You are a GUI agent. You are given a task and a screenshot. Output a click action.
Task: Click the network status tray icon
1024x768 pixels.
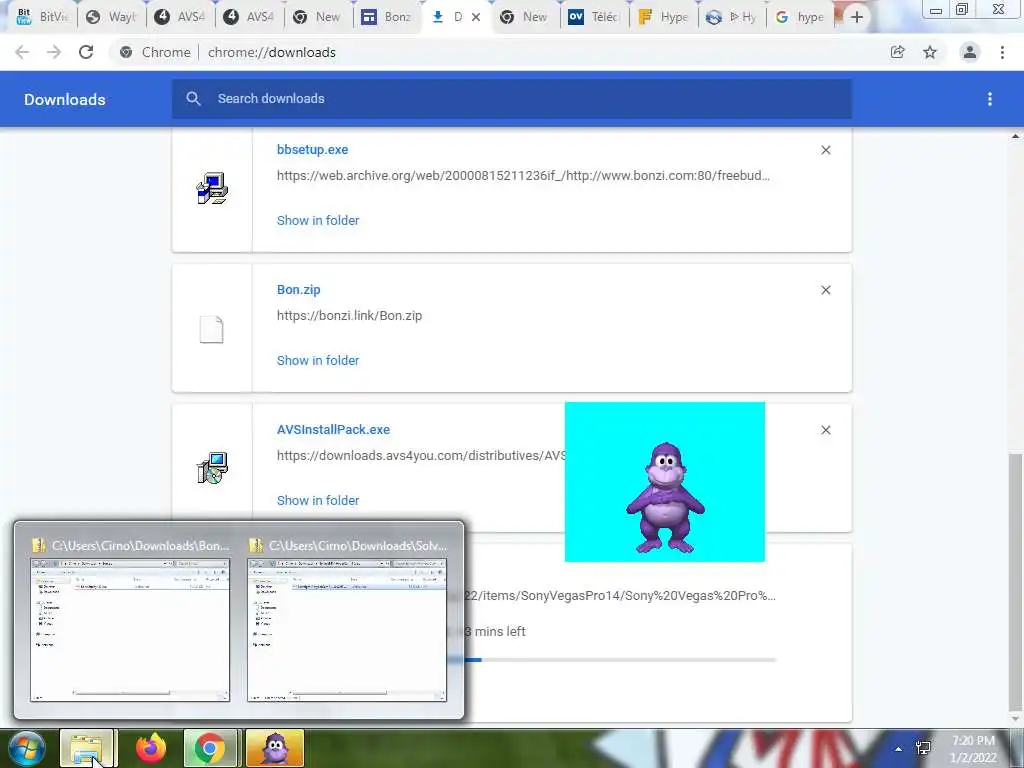pos(923,748)
